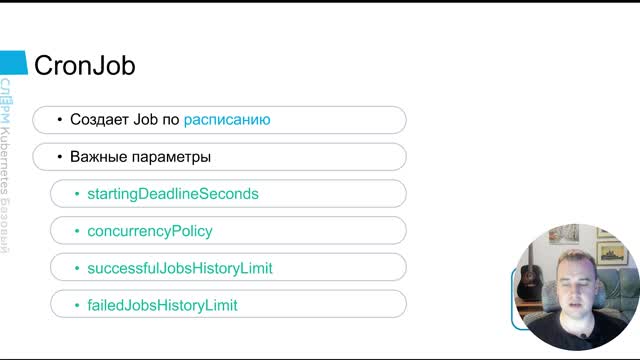
Task: Click the CronJob slide title
Action: pos(84,65)
